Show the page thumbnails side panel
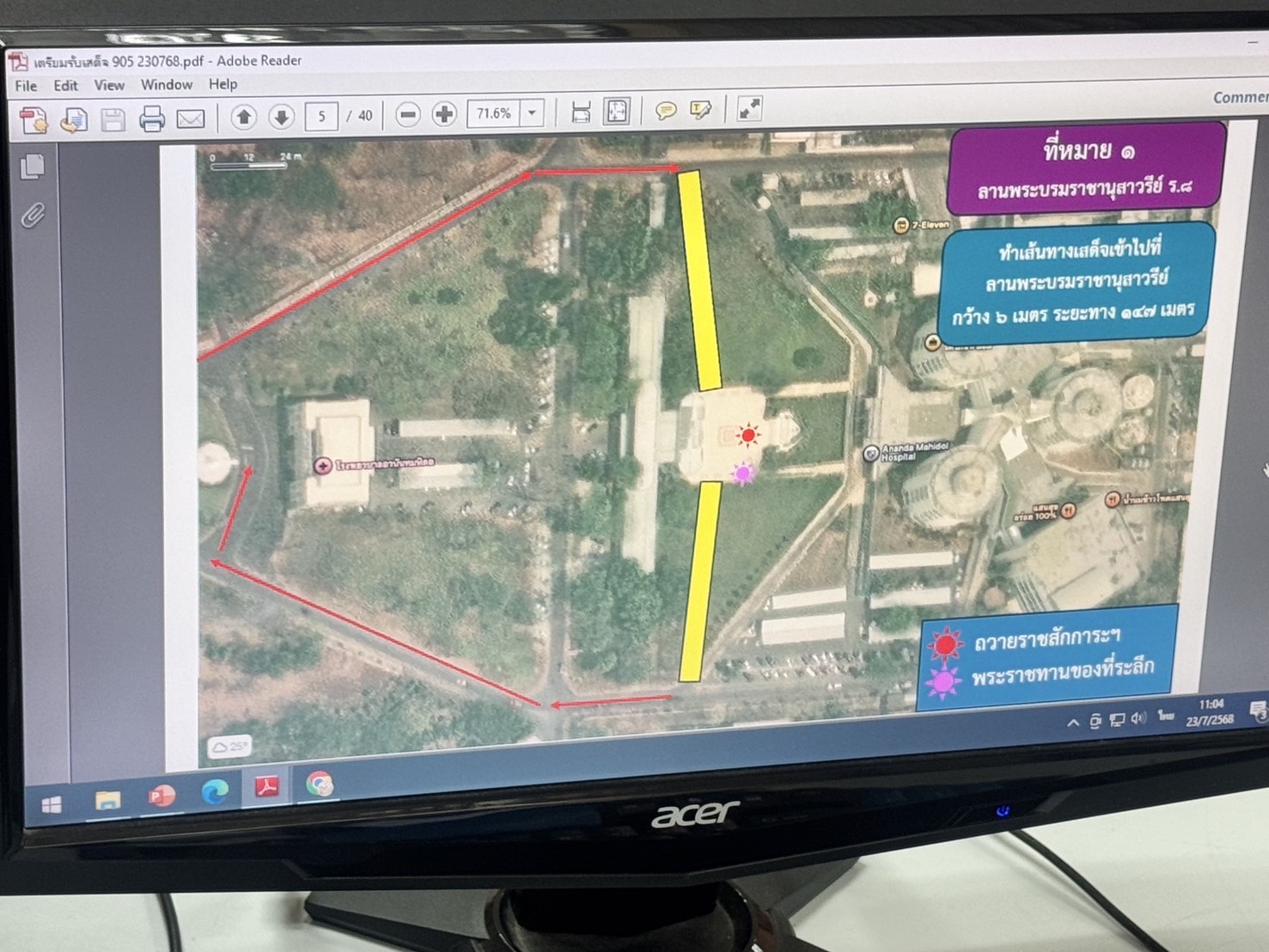 (x=32, y=166)
